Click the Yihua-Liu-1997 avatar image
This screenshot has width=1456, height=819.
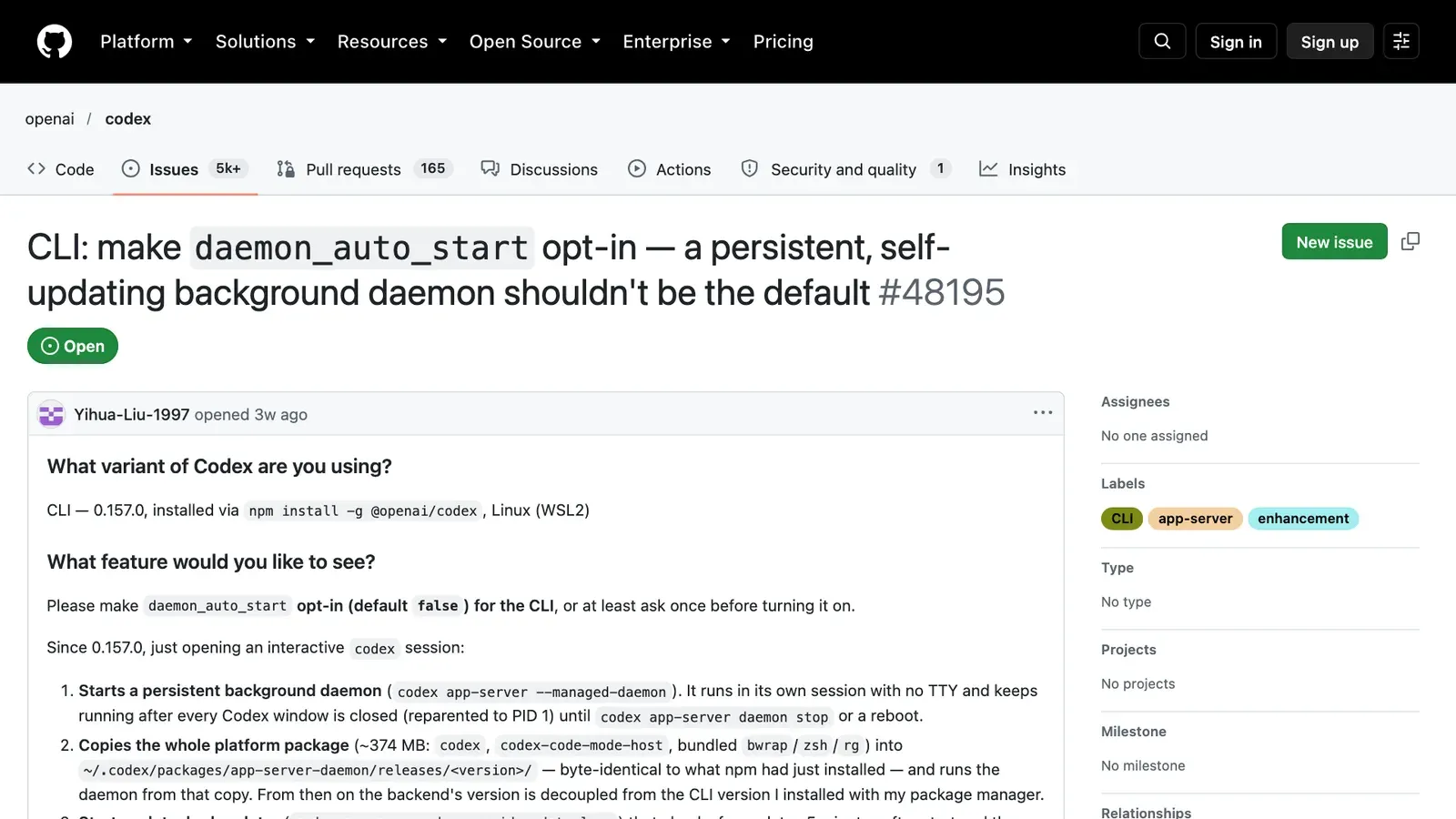tap(51, 415)
